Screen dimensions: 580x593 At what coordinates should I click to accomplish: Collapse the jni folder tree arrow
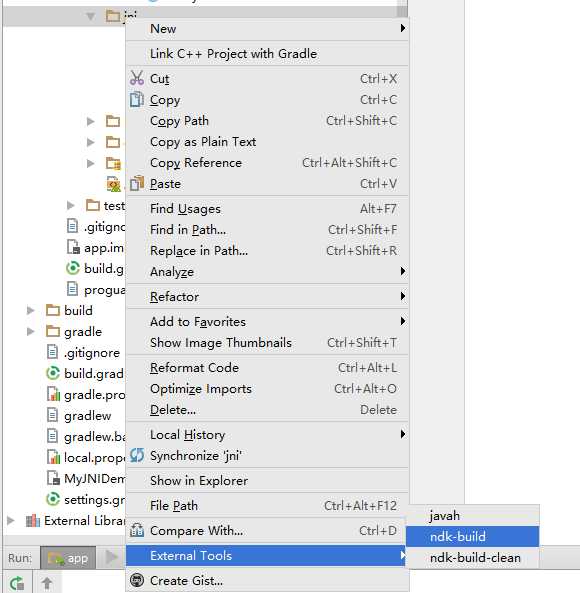pyautogui.click(x=90, y=16)
